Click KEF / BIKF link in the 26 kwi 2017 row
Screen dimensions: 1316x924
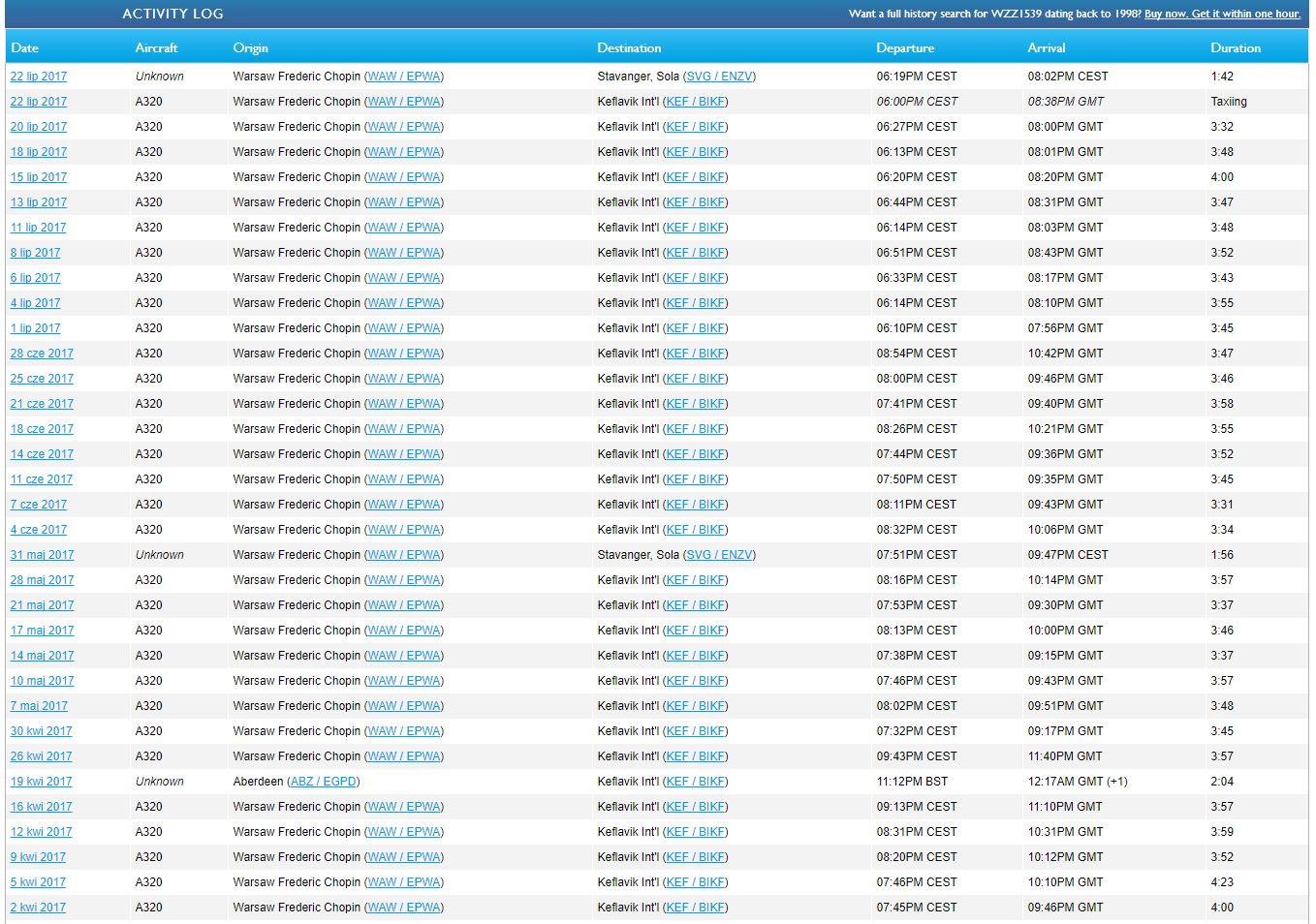point(695,756)
